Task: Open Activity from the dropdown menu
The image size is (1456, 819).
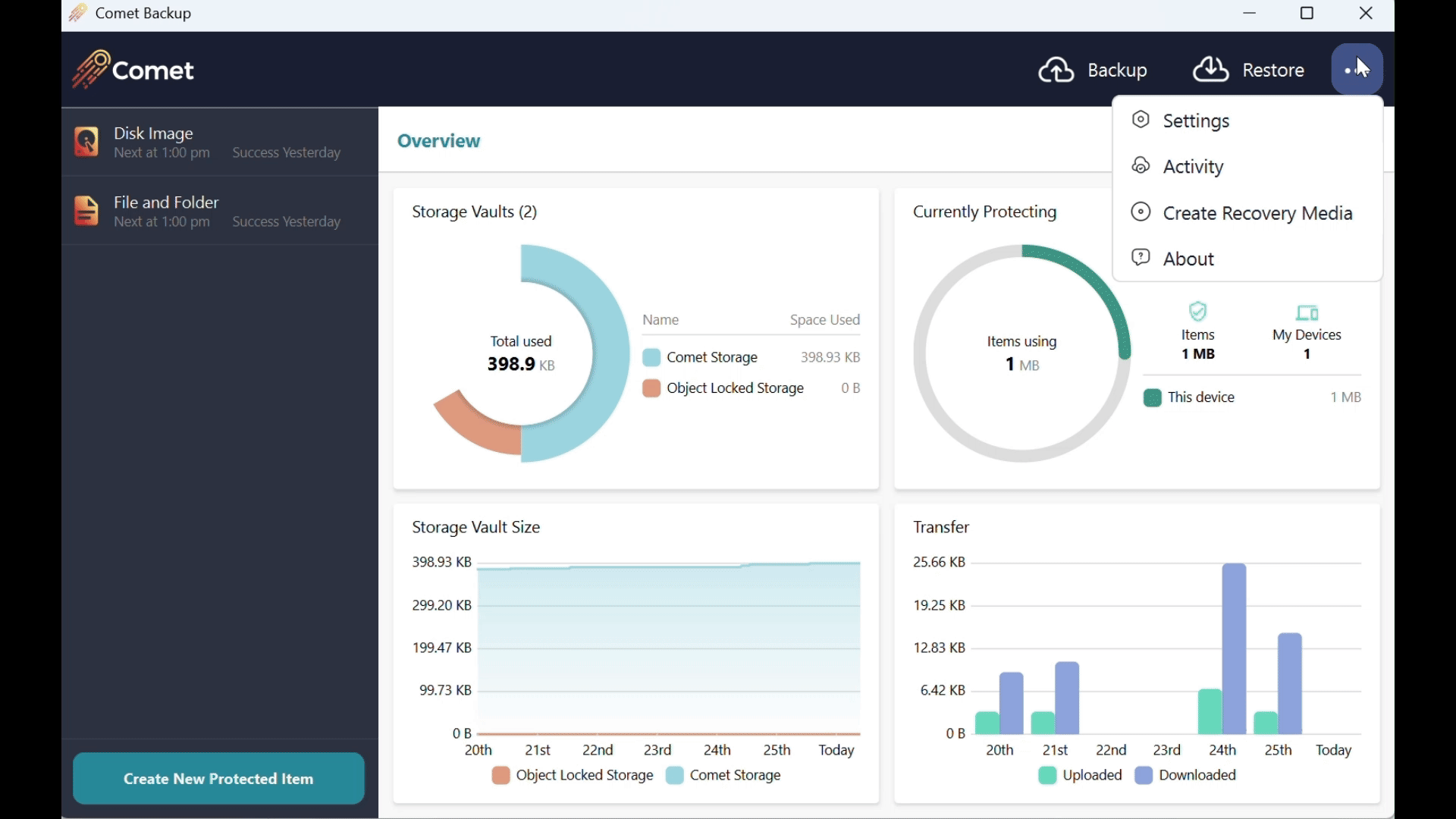Action: click(1193, 167)
